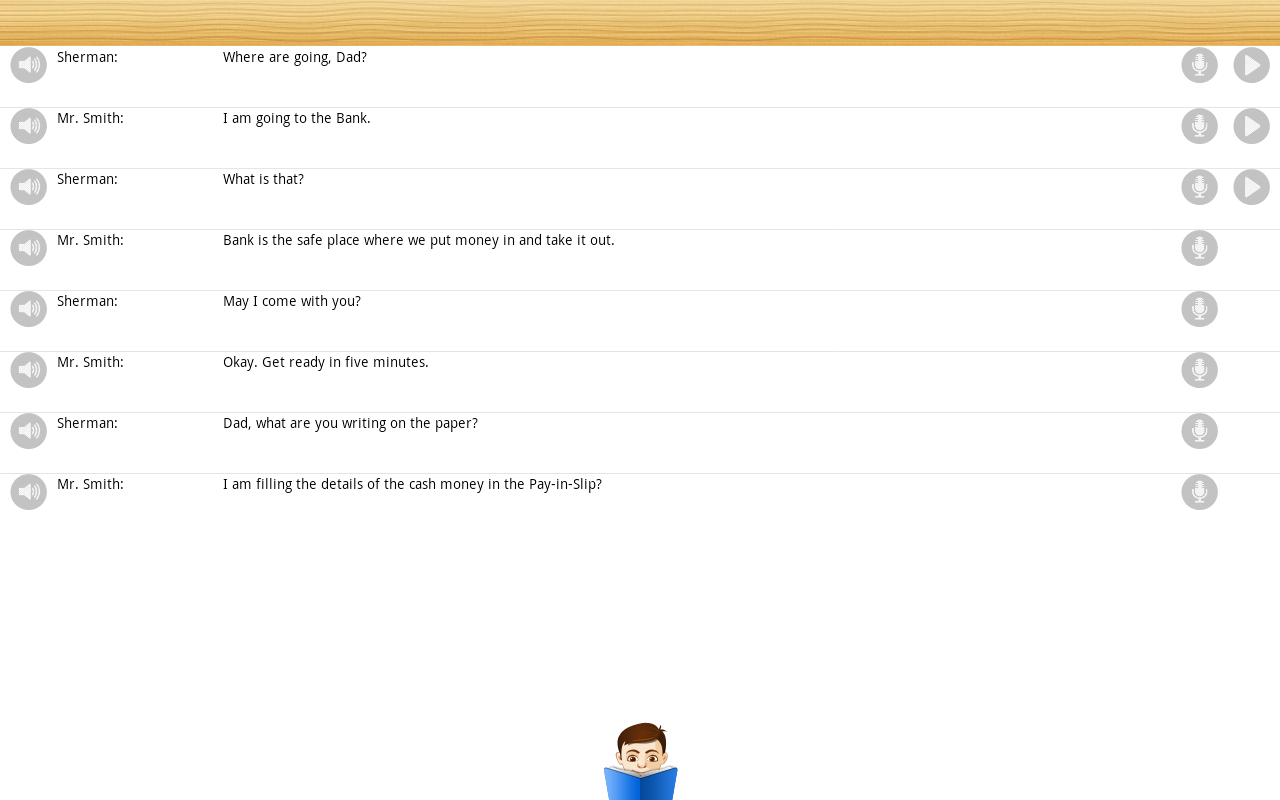This screenshot has width=1280, height=800.
Task: Tap speaker icon beside 'What is that?'
Action: [x=29, y=187]
